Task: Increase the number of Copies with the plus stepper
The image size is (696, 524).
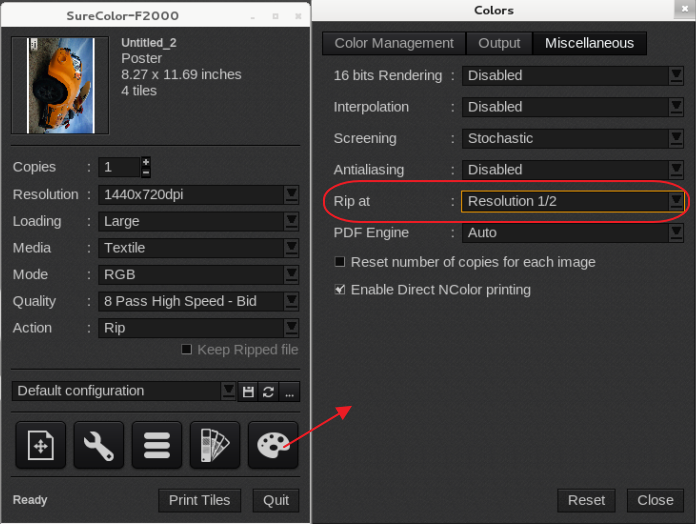Action: pos(146,162)
